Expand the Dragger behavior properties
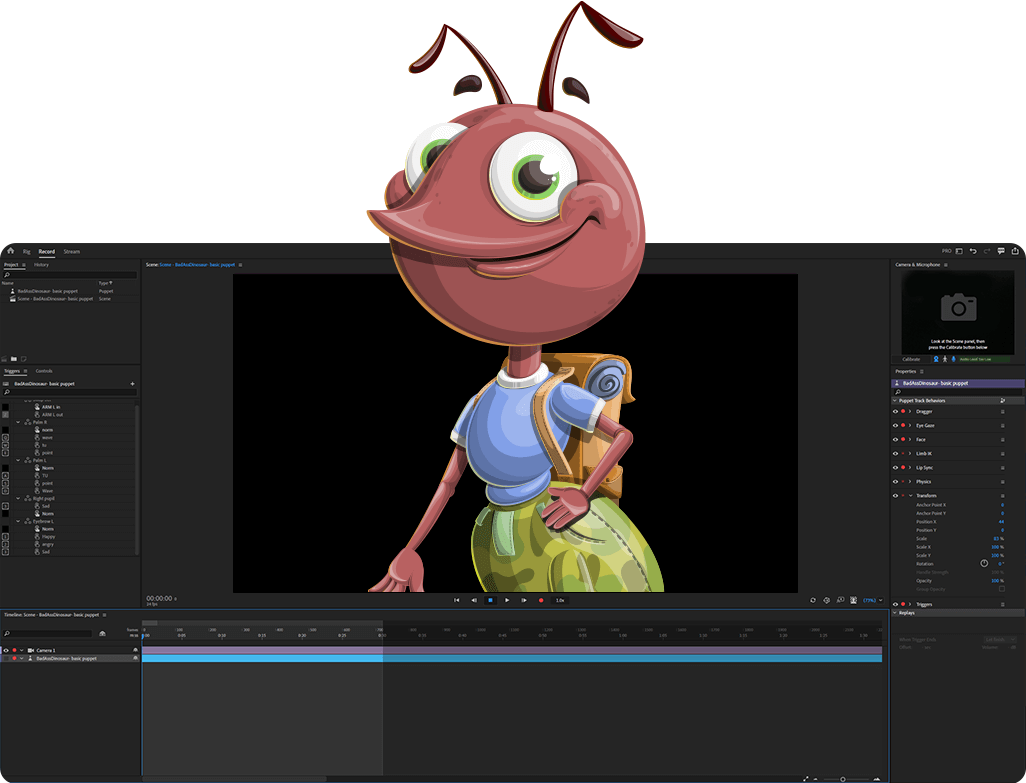Screen dimensions: 1026x783 [x=909, y=413]
